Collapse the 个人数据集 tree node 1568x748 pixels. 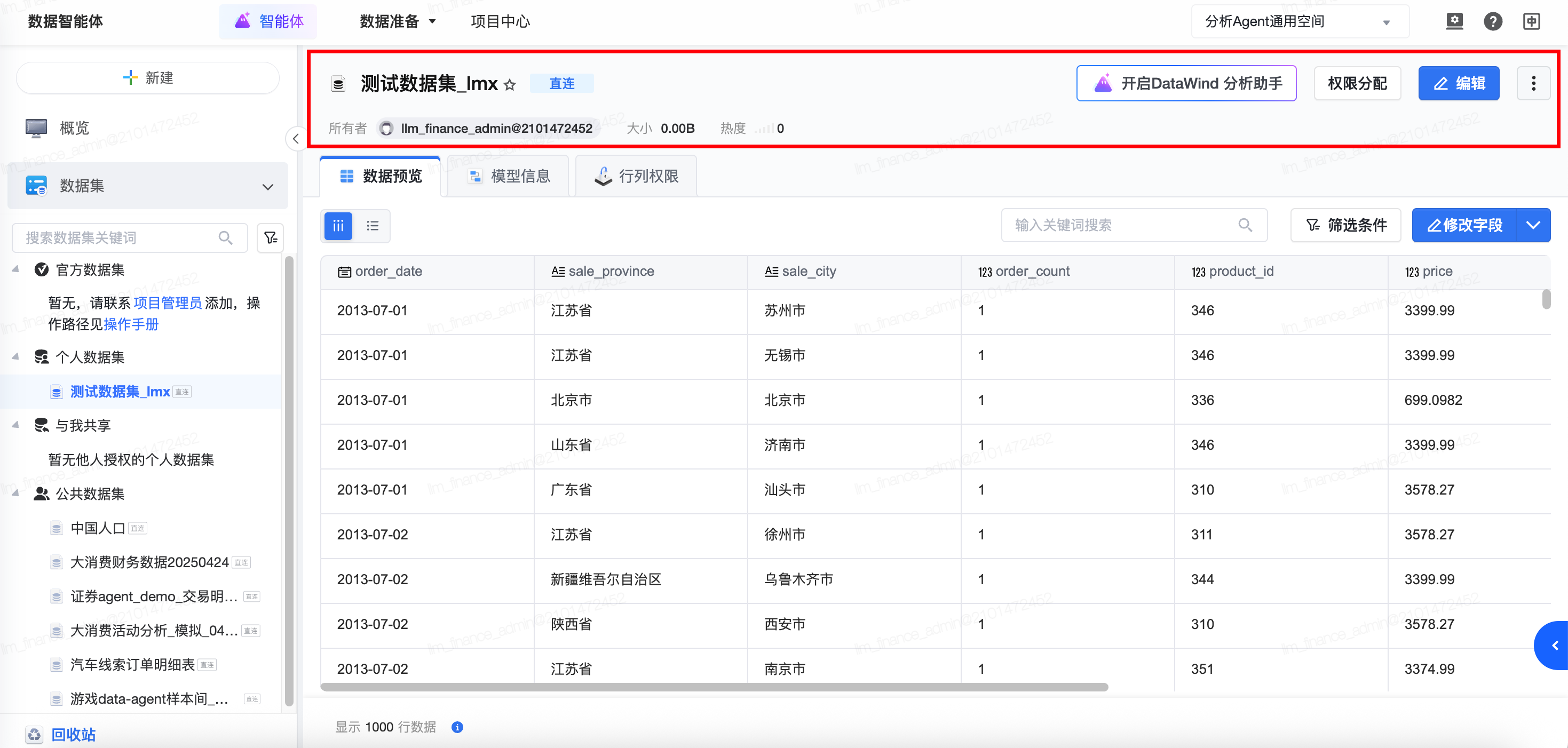pyautogui.click(x=15, y=356)
